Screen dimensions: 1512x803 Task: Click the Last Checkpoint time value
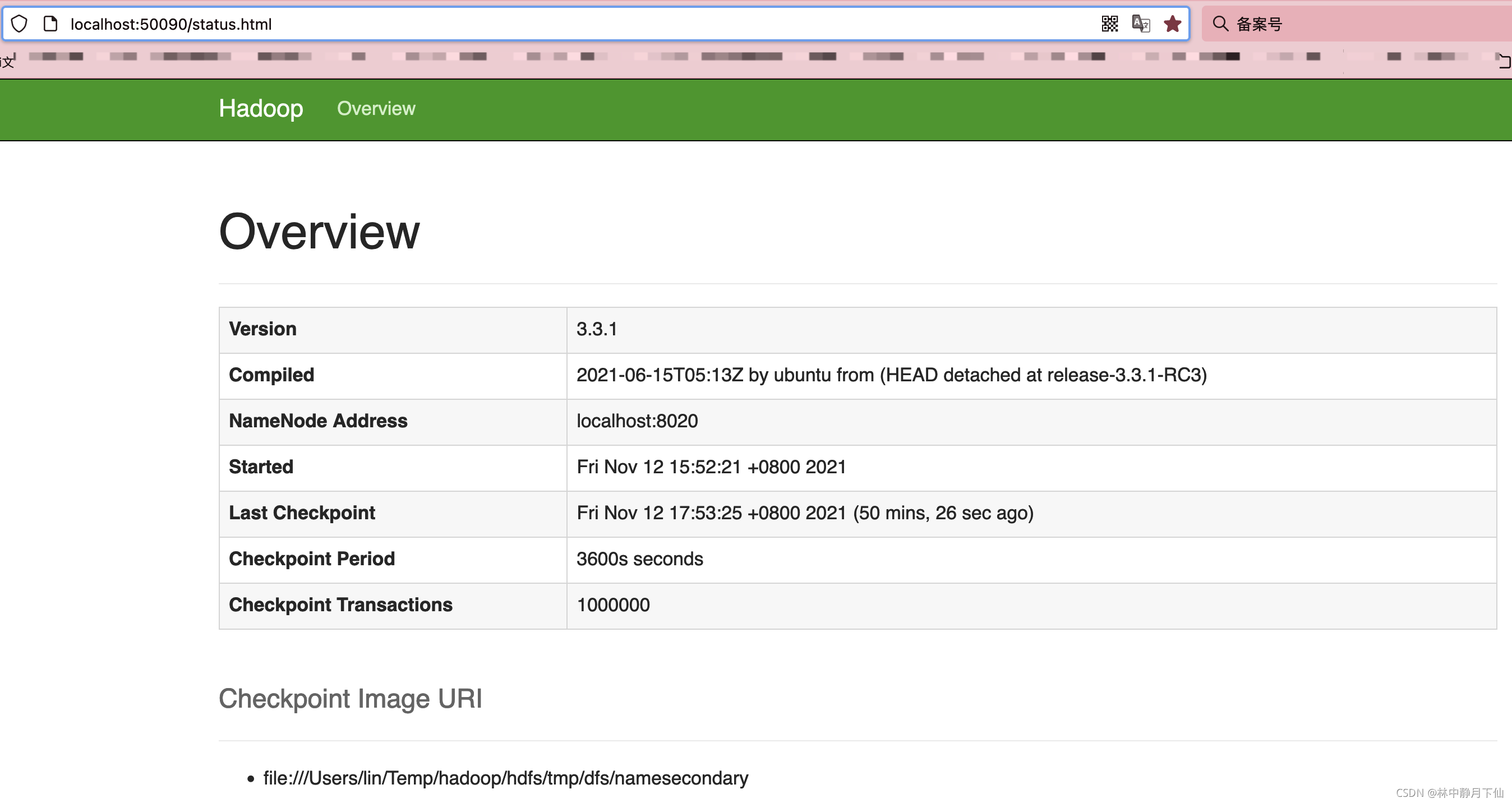(804, 513)
